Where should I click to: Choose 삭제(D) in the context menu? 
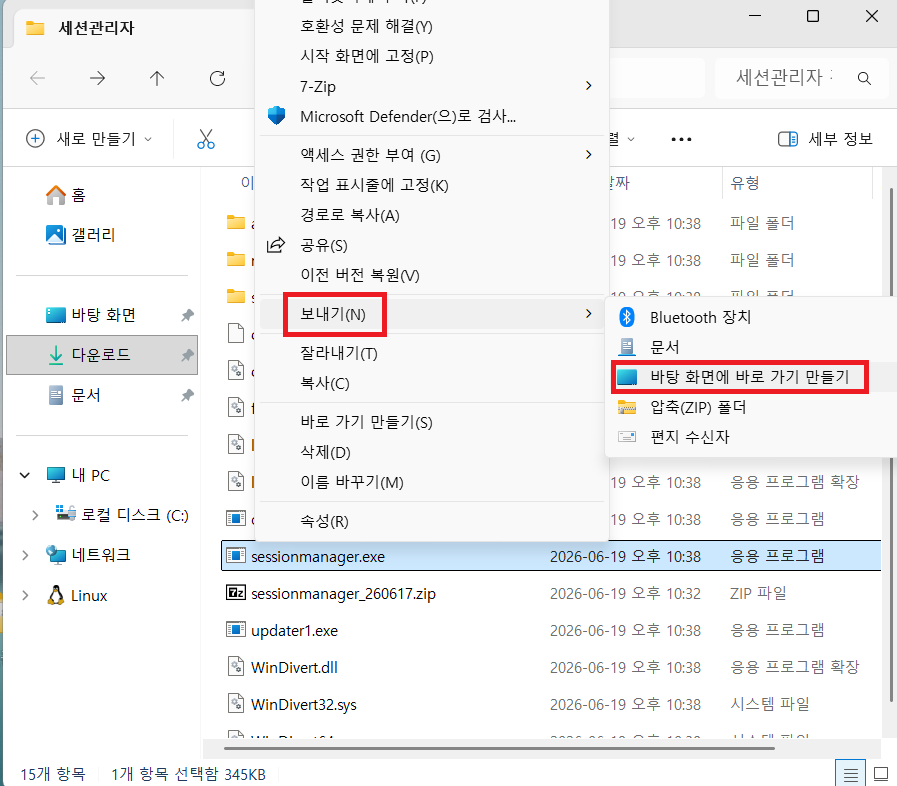click(x=431, y=452)
